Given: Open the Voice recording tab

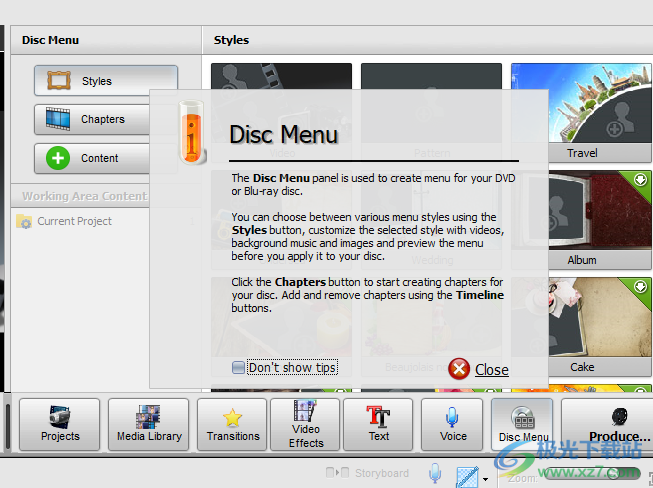Looking at the screenshot, I should 452,424.
